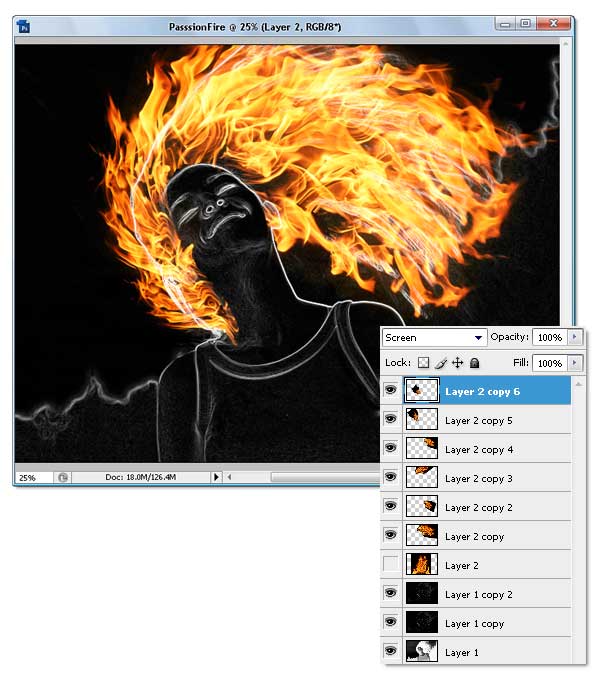Click the lock transparent pixels icon
The height and width of the screenshot is (679, 600).
(423, 363)
